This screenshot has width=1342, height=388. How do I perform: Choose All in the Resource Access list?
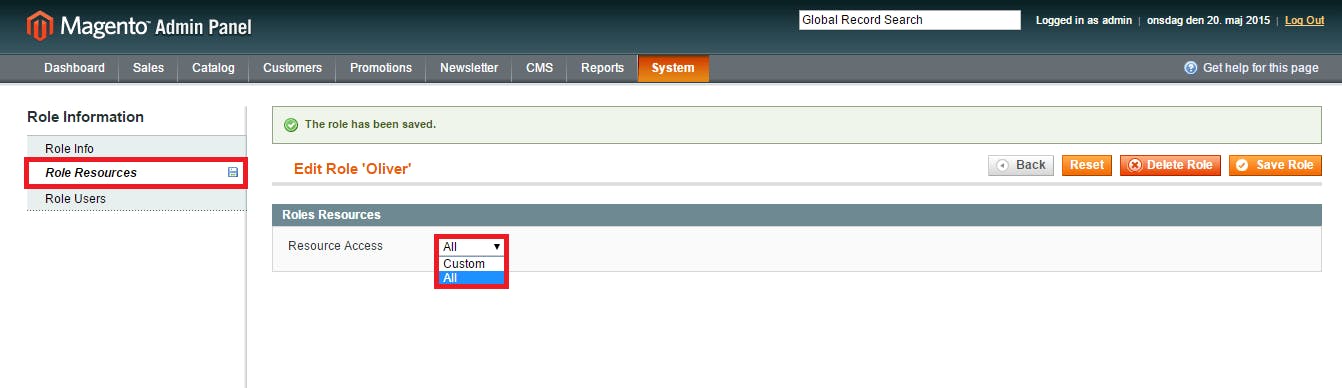[x=471, y=278]
